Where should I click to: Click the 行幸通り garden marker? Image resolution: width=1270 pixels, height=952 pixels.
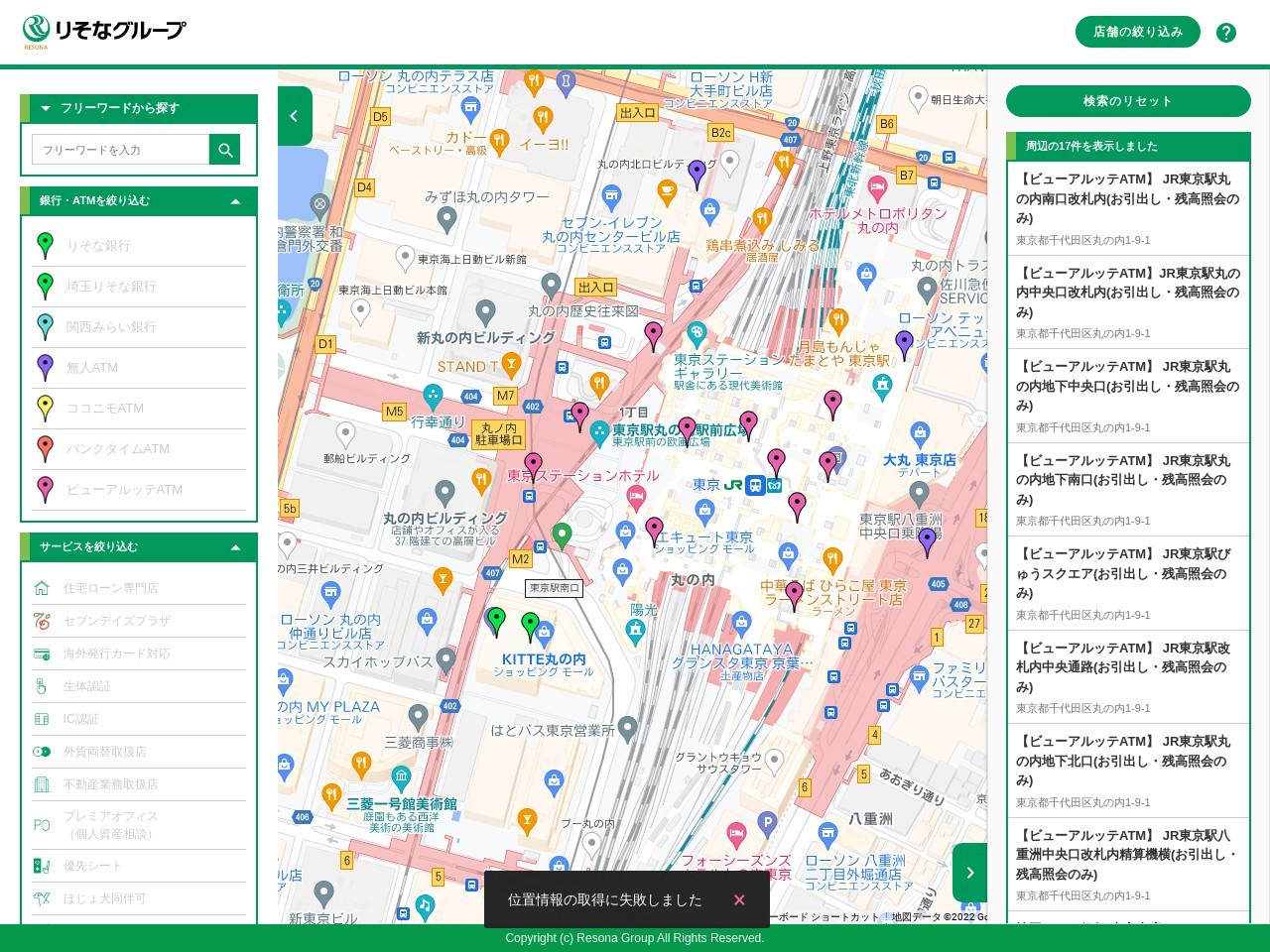pyautogui.click(x=434, y=397)
